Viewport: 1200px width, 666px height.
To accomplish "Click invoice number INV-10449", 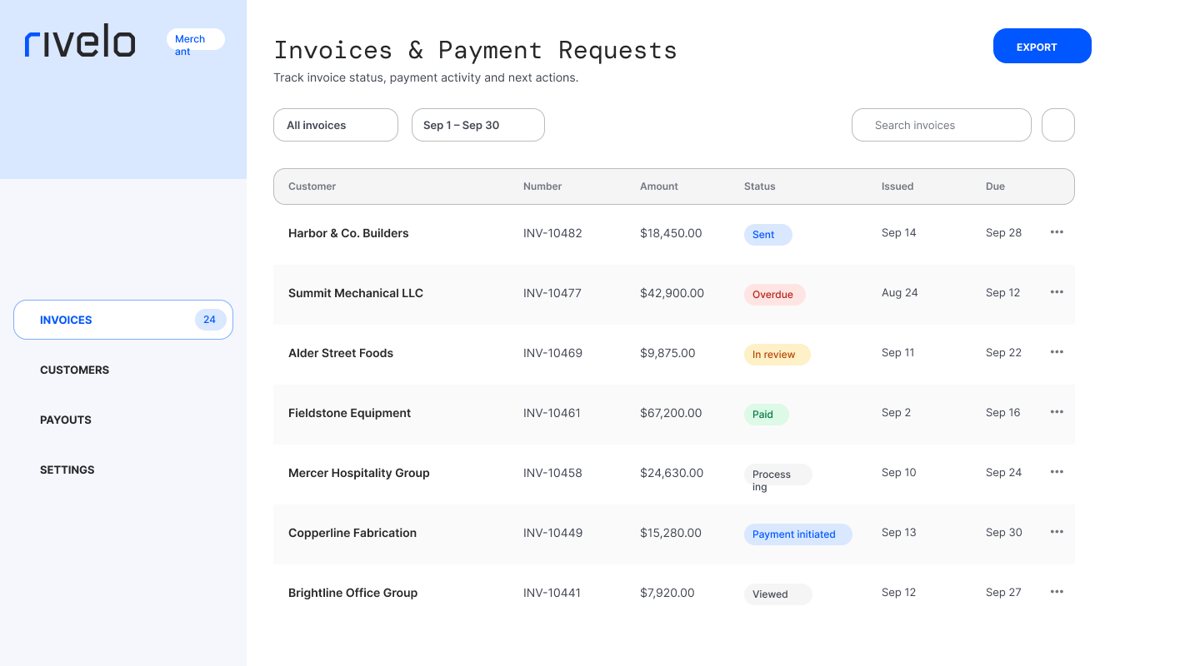I will [553, 533].
